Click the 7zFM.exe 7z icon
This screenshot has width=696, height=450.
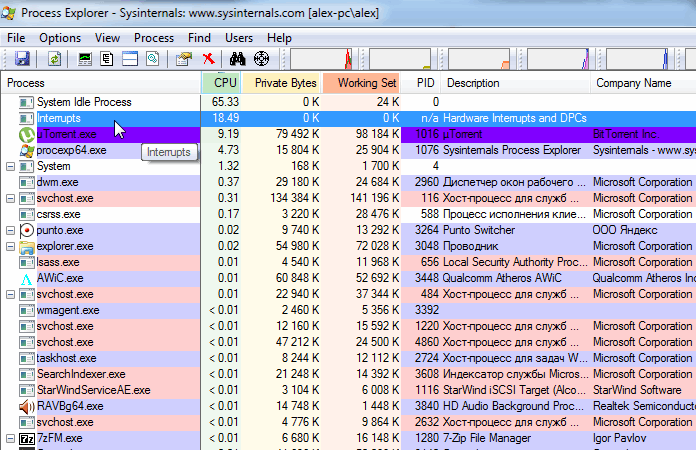click(27, 438)
